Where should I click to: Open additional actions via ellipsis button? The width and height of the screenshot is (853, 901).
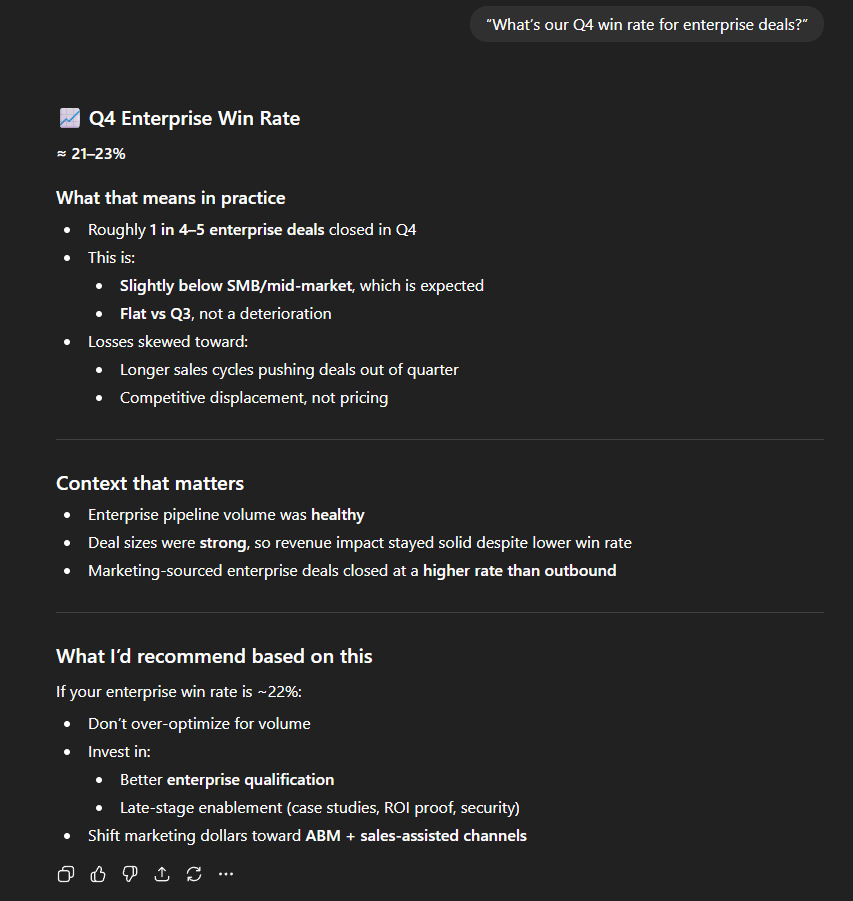[225, 873]
